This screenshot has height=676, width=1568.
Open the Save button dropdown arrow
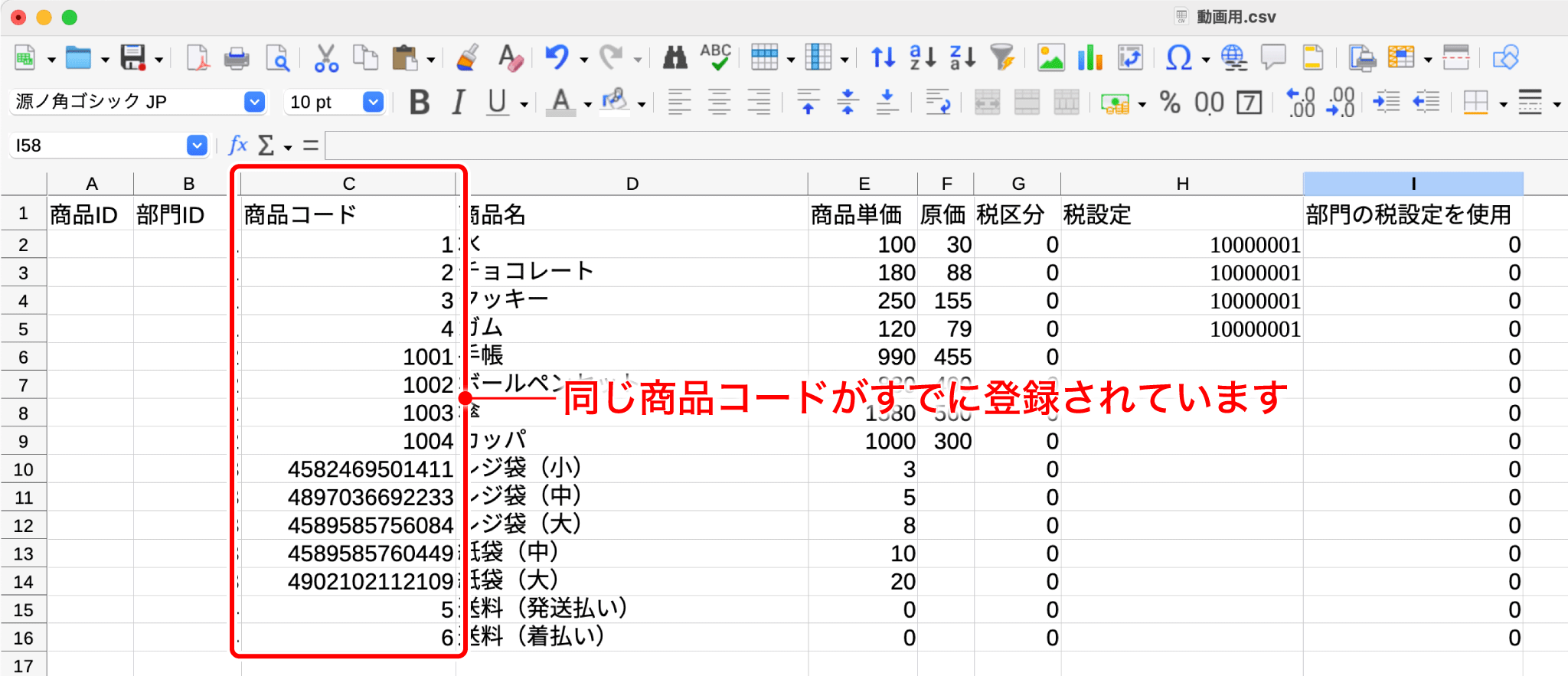pos(158,59)
